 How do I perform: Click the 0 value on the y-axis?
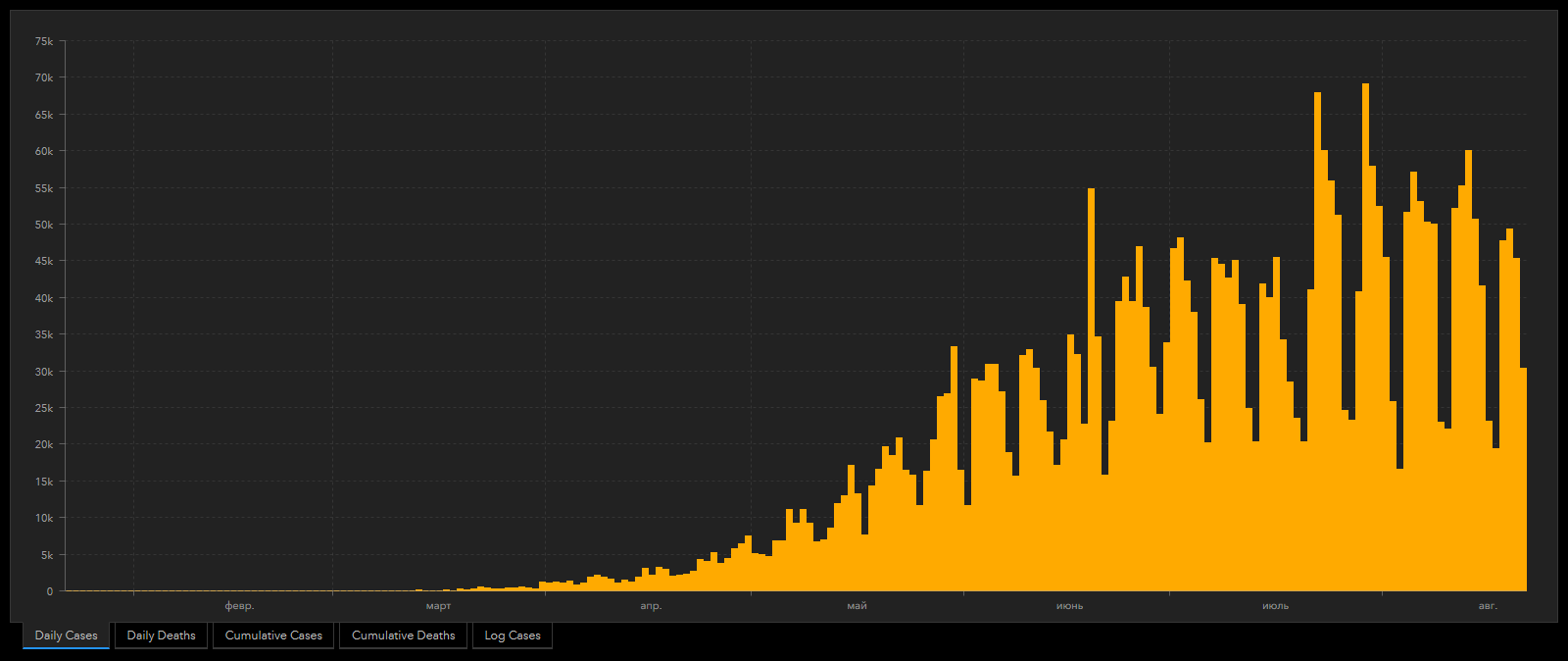coord(50,591)
